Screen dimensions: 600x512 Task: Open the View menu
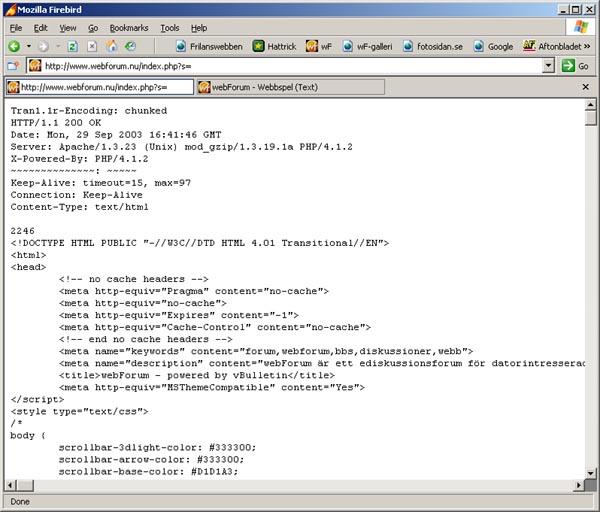[68, 28]
